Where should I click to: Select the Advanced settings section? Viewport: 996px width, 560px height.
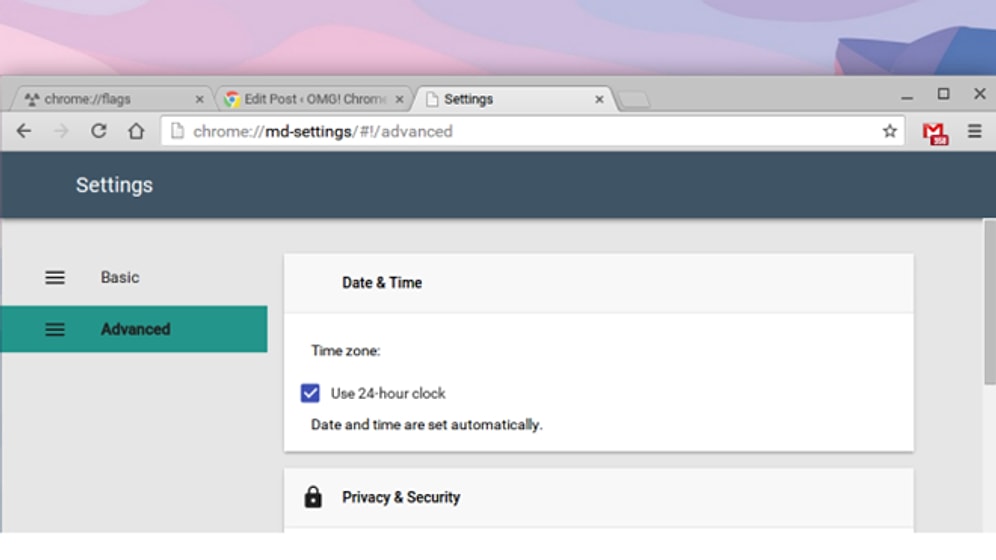pos(135,329)
